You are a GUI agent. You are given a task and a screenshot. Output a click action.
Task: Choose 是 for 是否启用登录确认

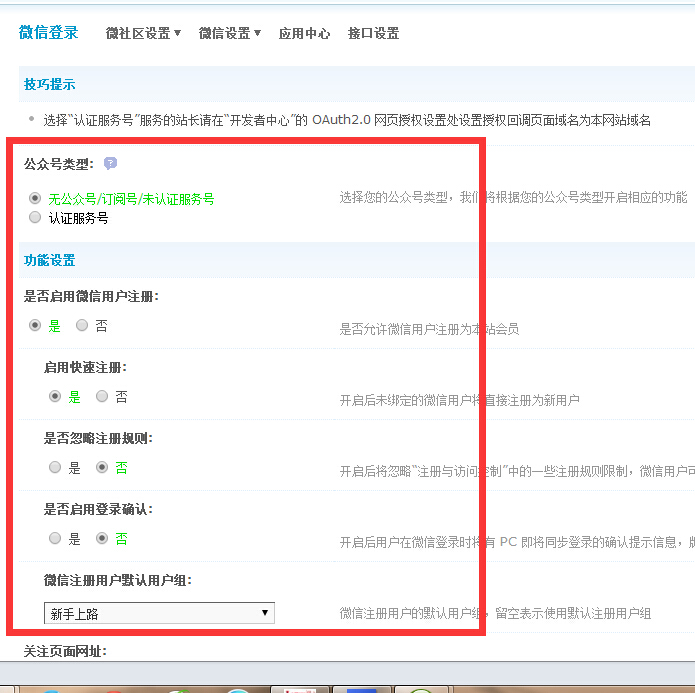click(55, 538)
